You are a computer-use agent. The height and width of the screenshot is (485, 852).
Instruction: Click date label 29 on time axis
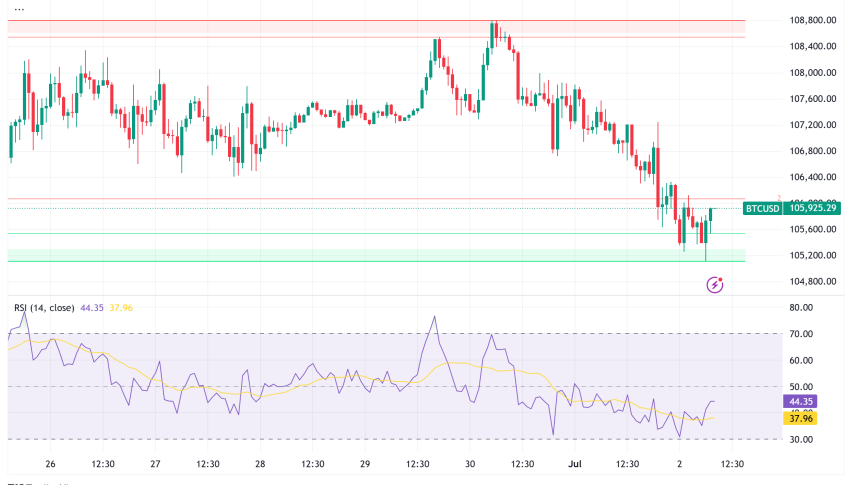365,464
